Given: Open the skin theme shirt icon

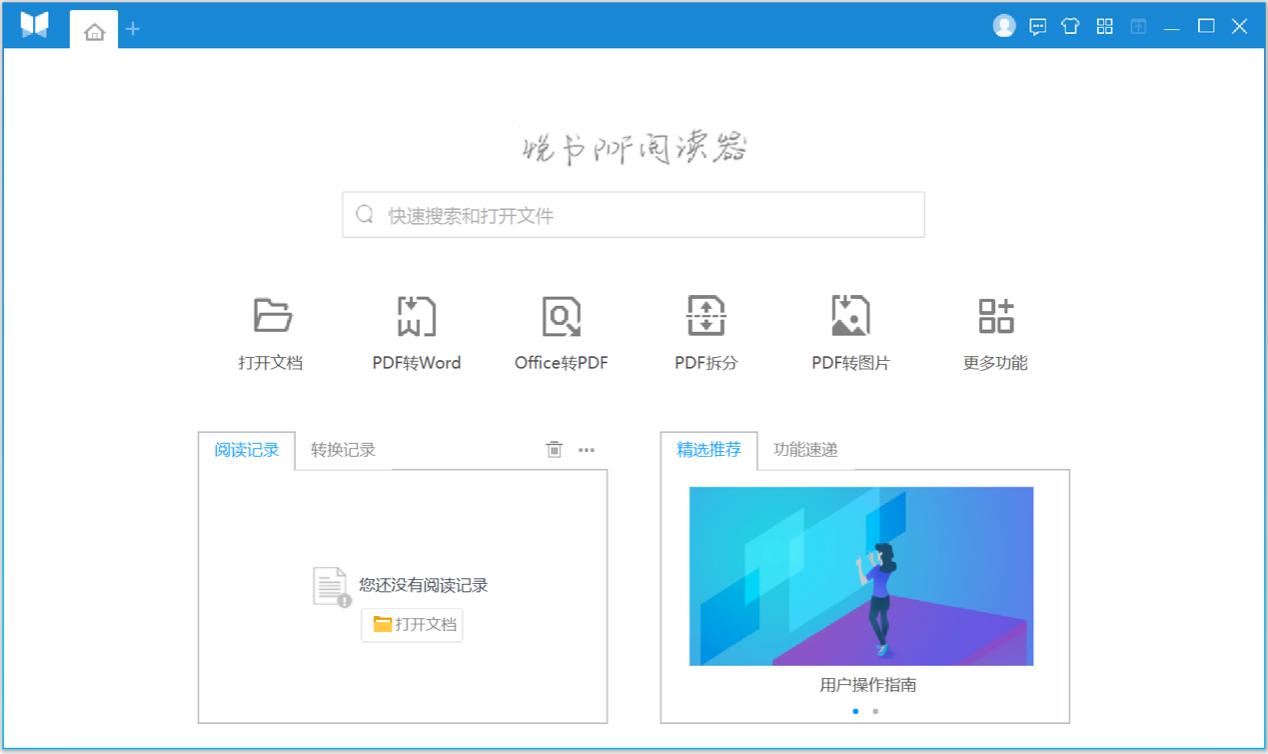Looking at the screenshot, I should click(x=1070, y=26).
